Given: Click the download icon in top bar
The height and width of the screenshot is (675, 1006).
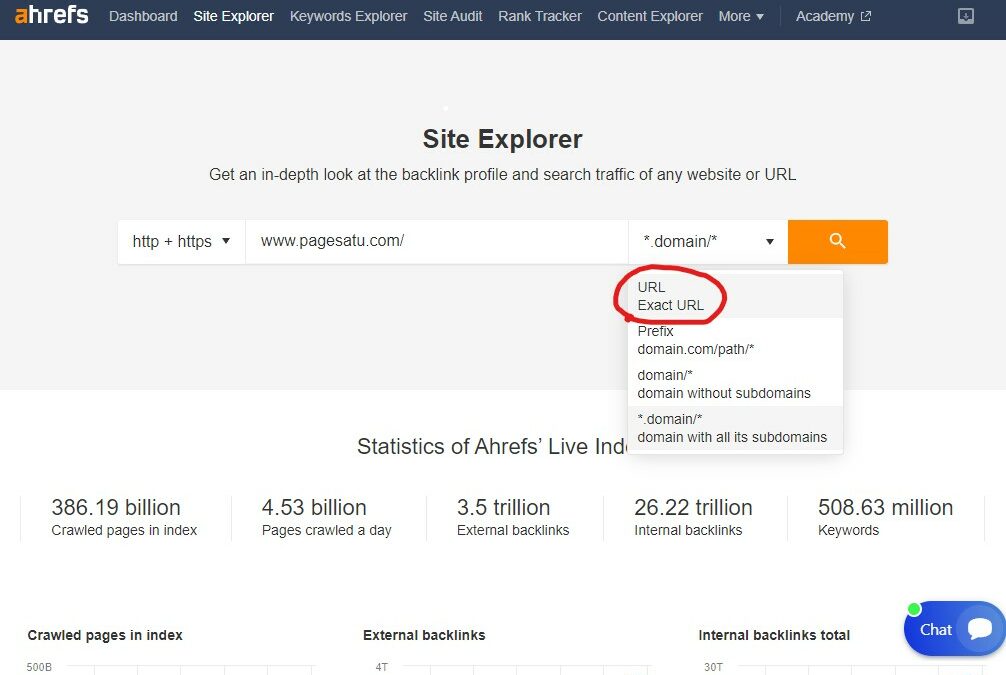Looking at the screenshot, I should coord(965,16).
